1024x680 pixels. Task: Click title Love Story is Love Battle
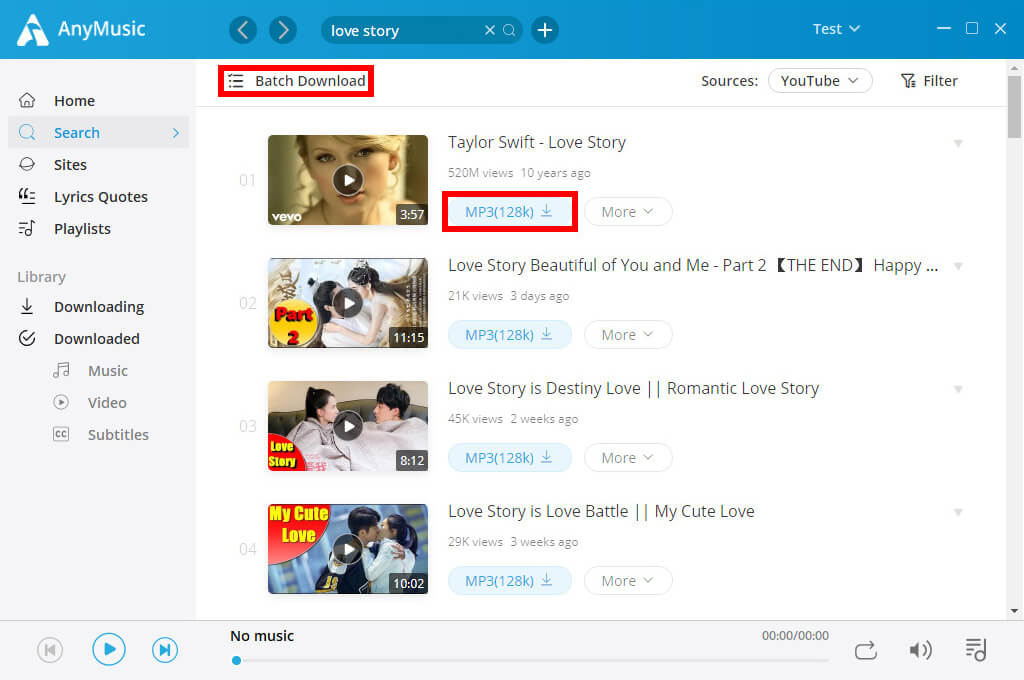pos(601,511)
